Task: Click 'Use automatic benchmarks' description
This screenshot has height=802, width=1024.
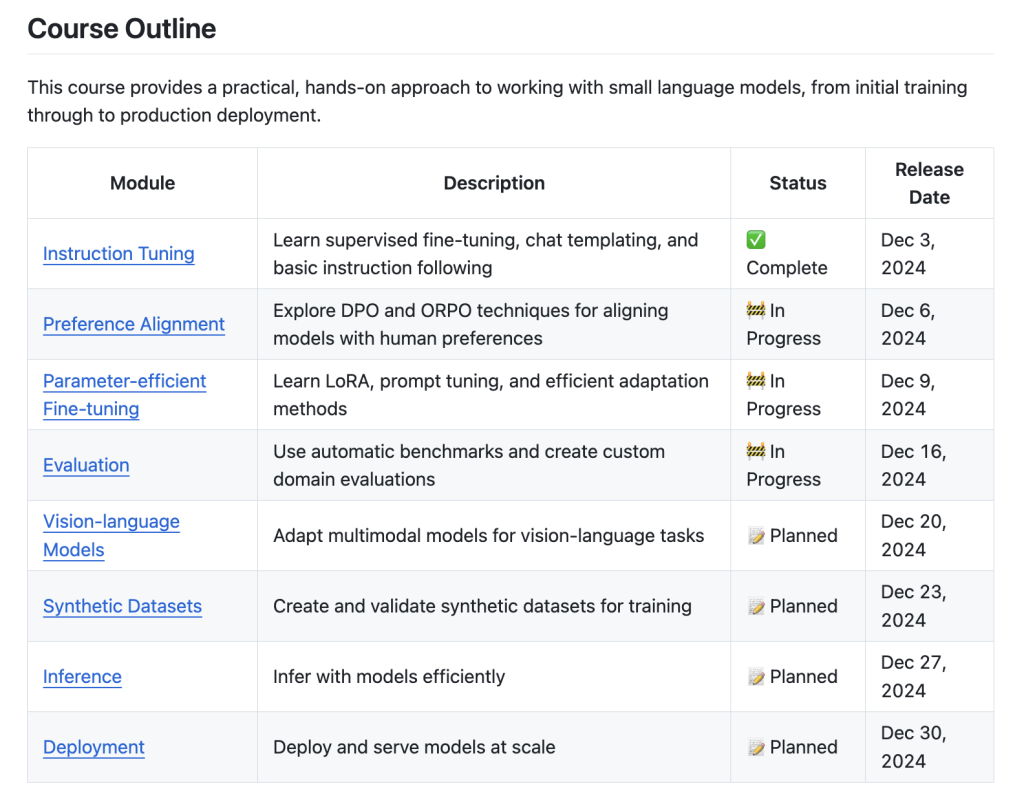Action: (x=469, y=465)
